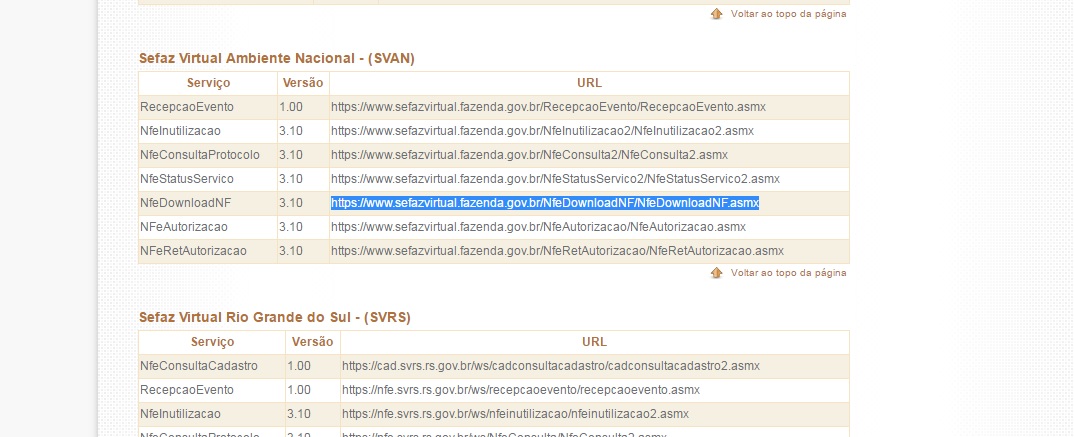Select the SVRS 'RecepcaoEvento' service cell
Image resolution: width=1074 pixels, height=437 pixels.
pyautogui.click(x=212, y=390)
